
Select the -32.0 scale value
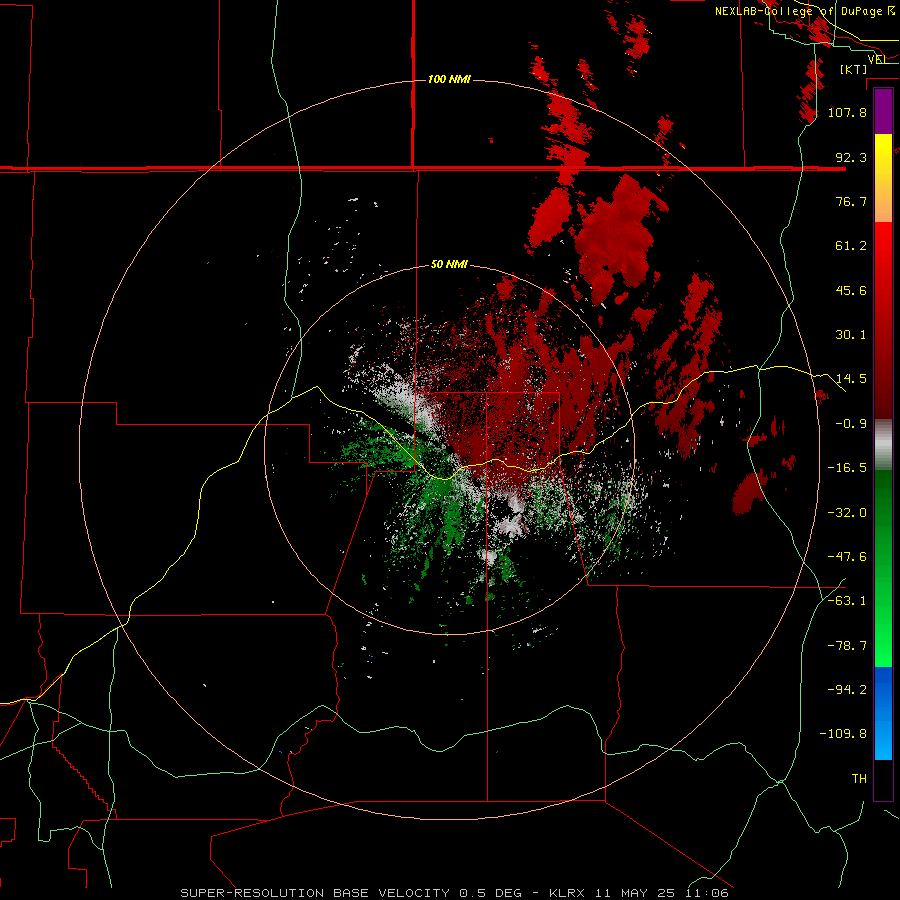pos(847,513)
